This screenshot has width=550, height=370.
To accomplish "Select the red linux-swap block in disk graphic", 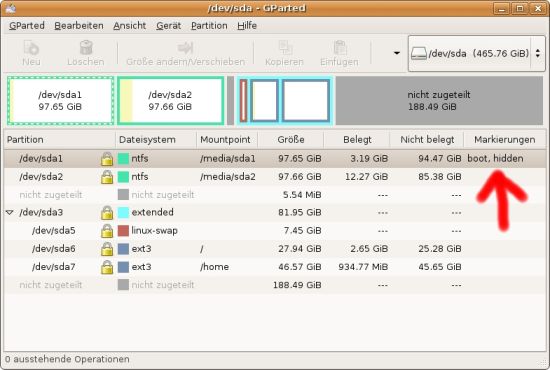I will pyautogui.click(x=243, y=101).
